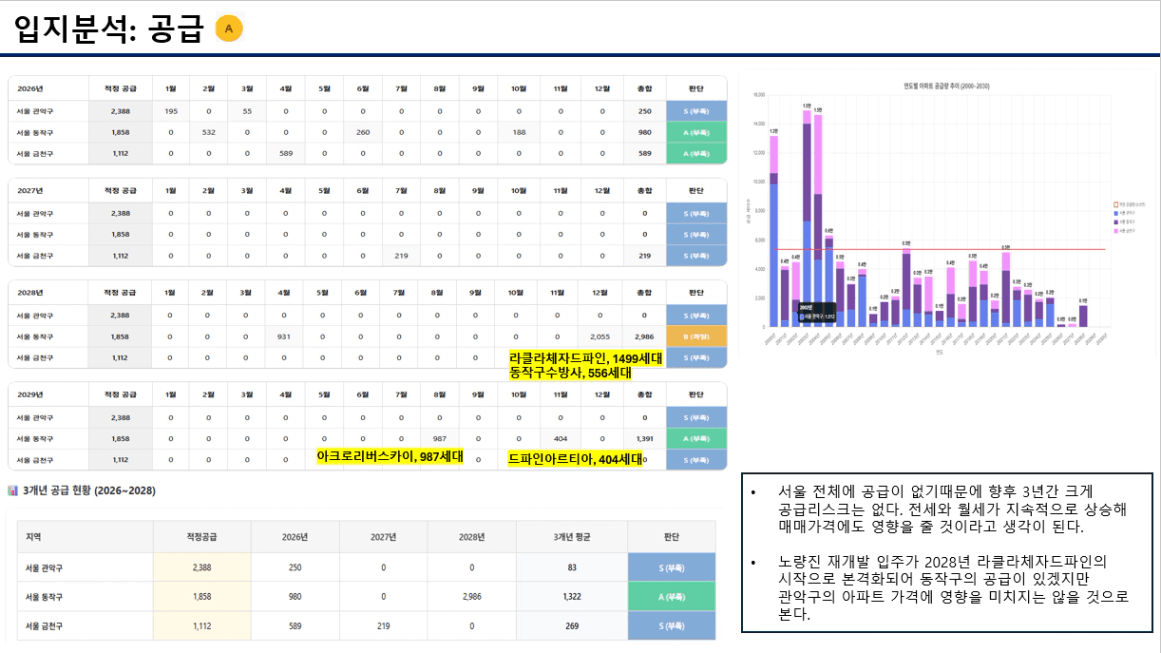1161x653 pixels.
Task: Click the S (부족) badge for 관악구 in 2026 table
Action: (x=696, y=111)
